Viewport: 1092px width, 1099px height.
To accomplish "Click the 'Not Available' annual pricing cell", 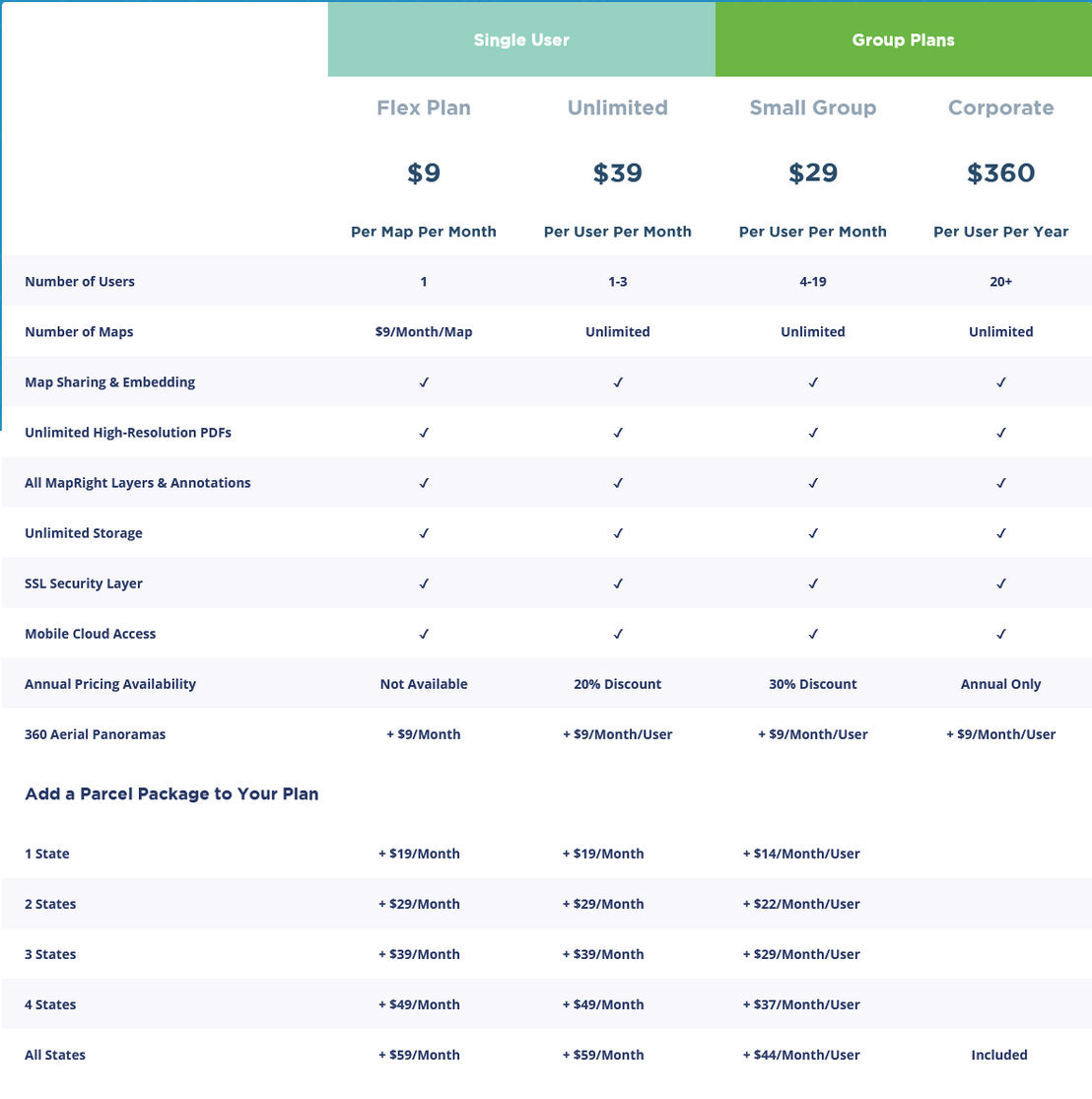I will (424, 684).
